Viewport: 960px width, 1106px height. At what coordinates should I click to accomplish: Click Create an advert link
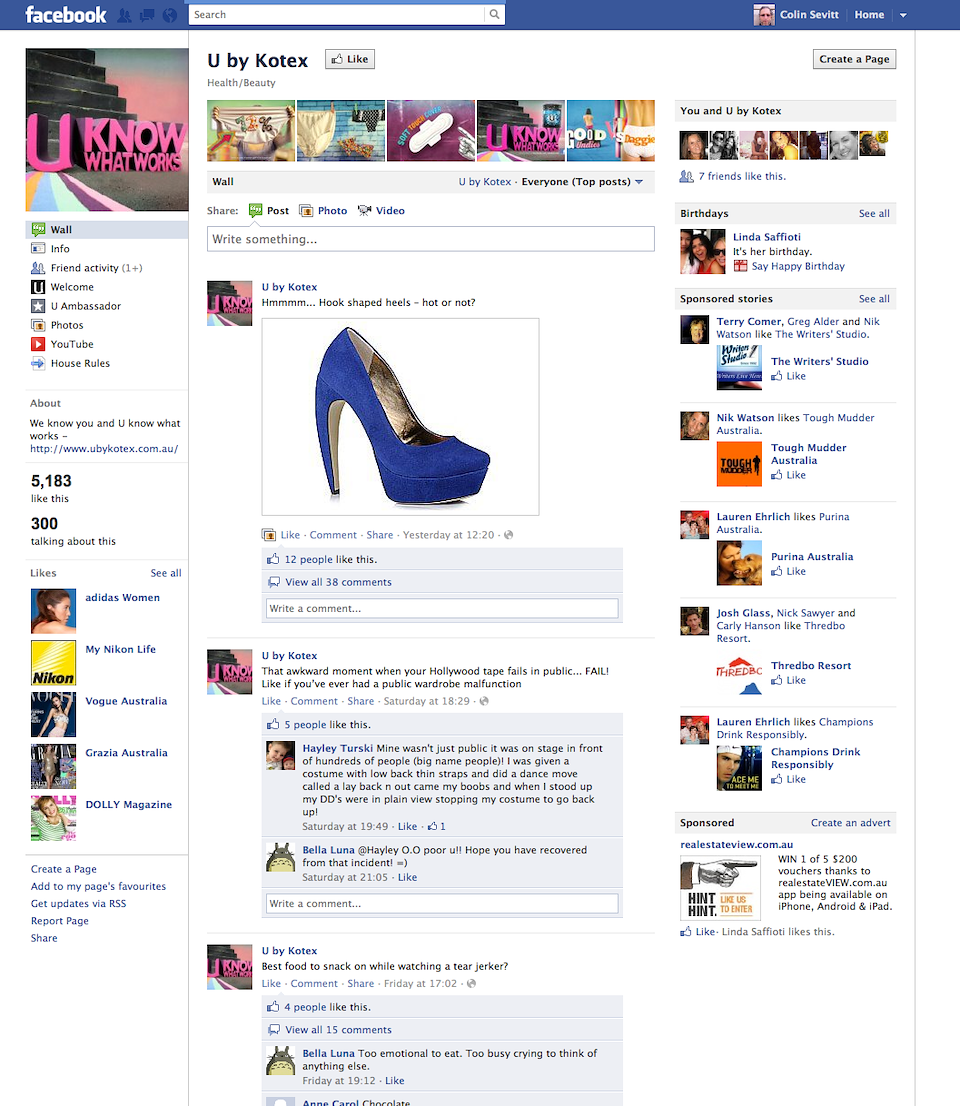851,822
